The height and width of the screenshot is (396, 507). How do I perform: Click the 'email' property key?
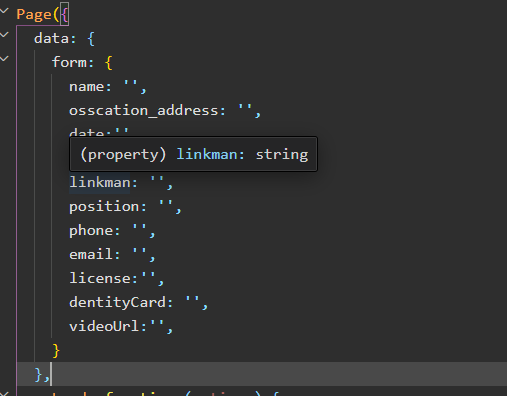point(90,254)
